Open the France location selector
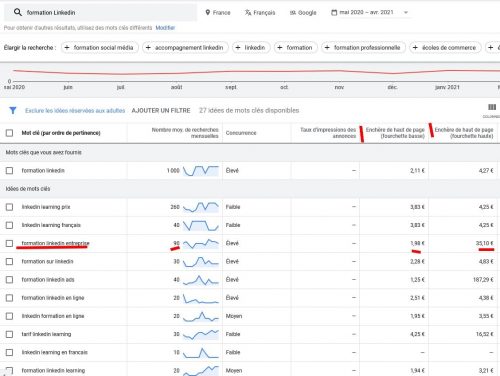Image resolution: width=500 pixels, height=376 pixels. click(x=218, y=12)
